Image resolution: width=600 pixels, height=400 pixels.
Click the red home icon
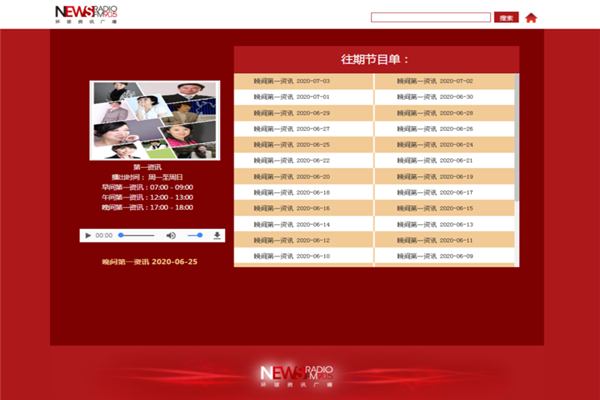click(531, 17)
